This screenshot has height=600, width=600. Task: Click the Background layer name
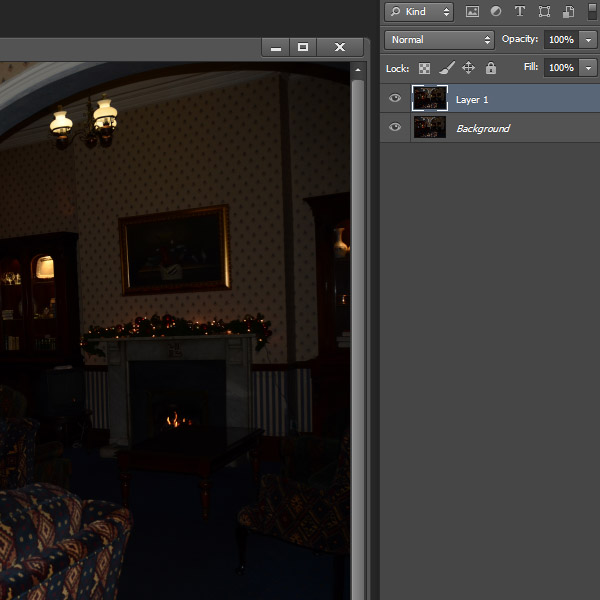pyautogui.click(x=483, y=129)
